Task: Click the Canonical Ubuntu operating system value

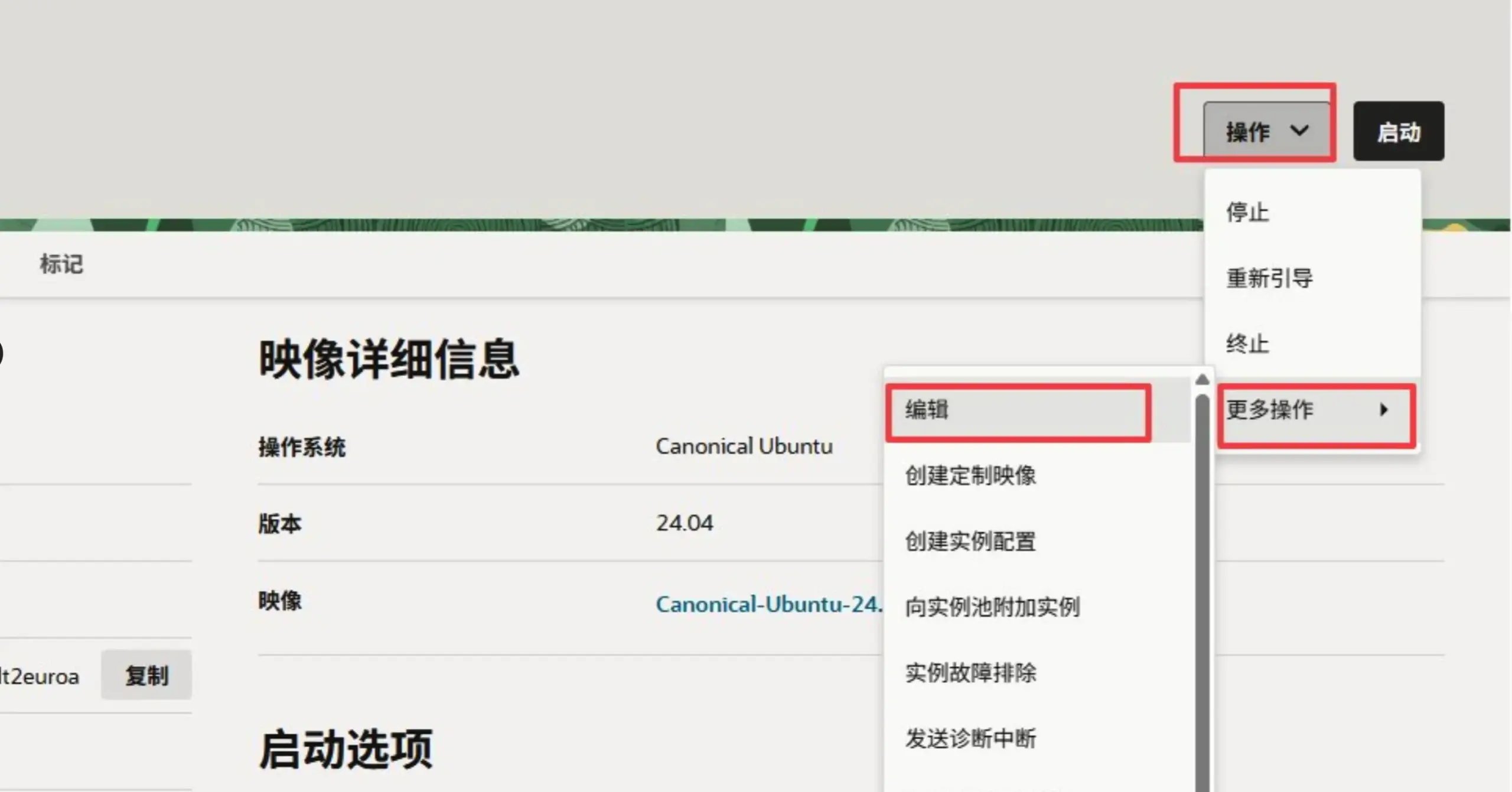Action: point(744,446)
